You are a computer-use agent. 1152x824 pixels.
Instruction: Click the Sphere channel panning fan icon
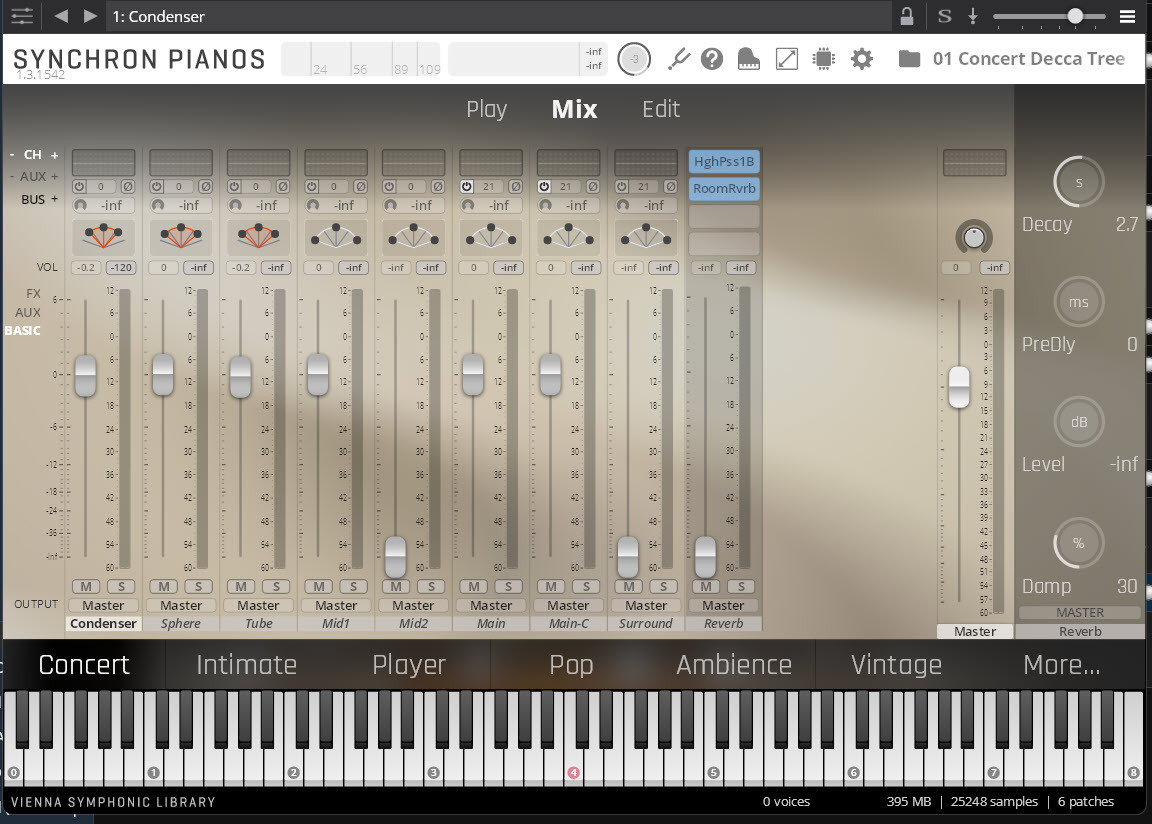pyautogui.click(x=181, y=236)
